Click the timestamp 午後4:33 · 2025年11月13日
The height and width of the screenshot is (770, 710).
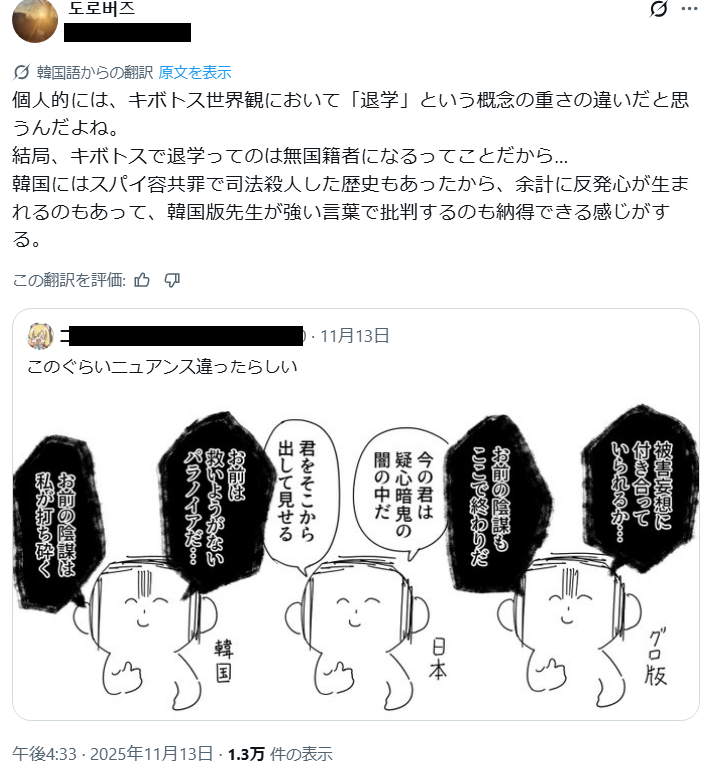(113, 754)
